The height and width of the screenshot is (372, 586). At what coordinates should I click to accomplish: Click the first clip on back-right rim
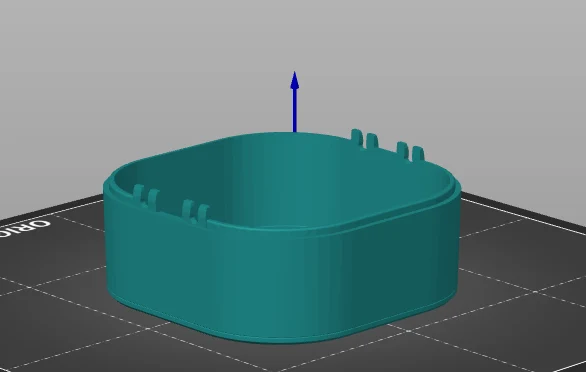357,137
